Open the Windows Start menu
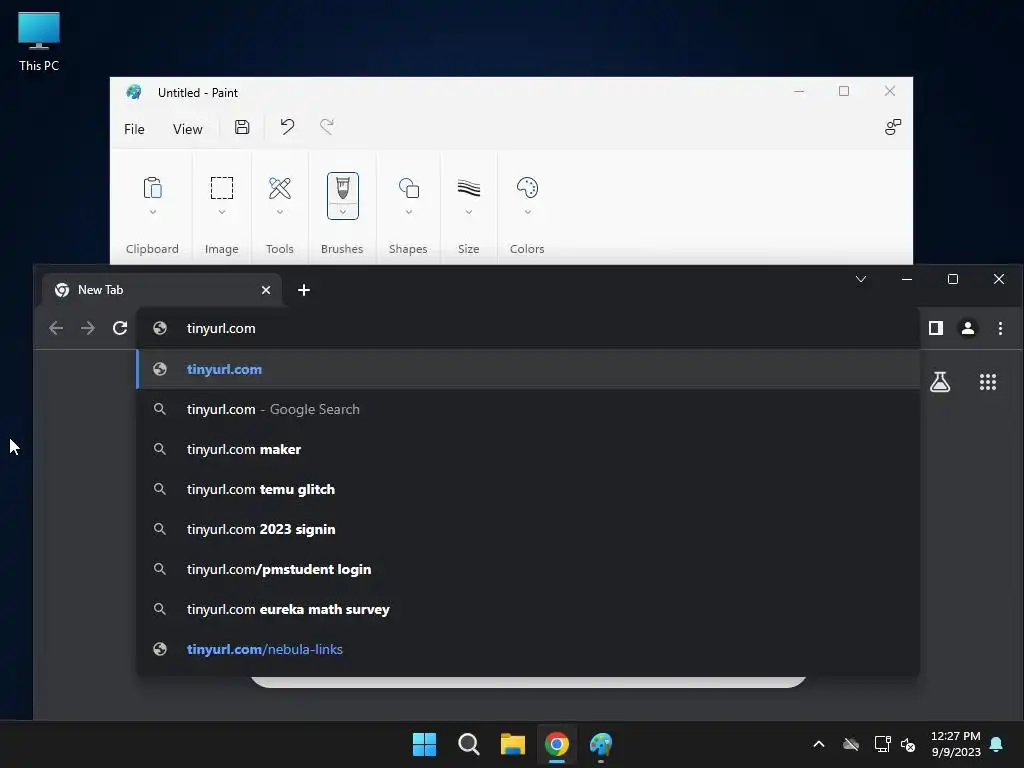 [x=424, y=744]
